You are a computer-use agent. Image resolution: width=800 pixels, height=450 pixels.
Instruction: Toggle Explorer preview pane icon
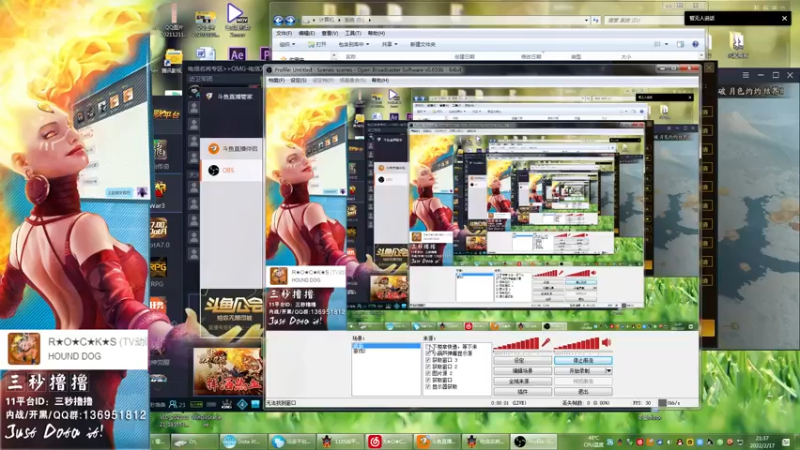click(x=680, y=44)
